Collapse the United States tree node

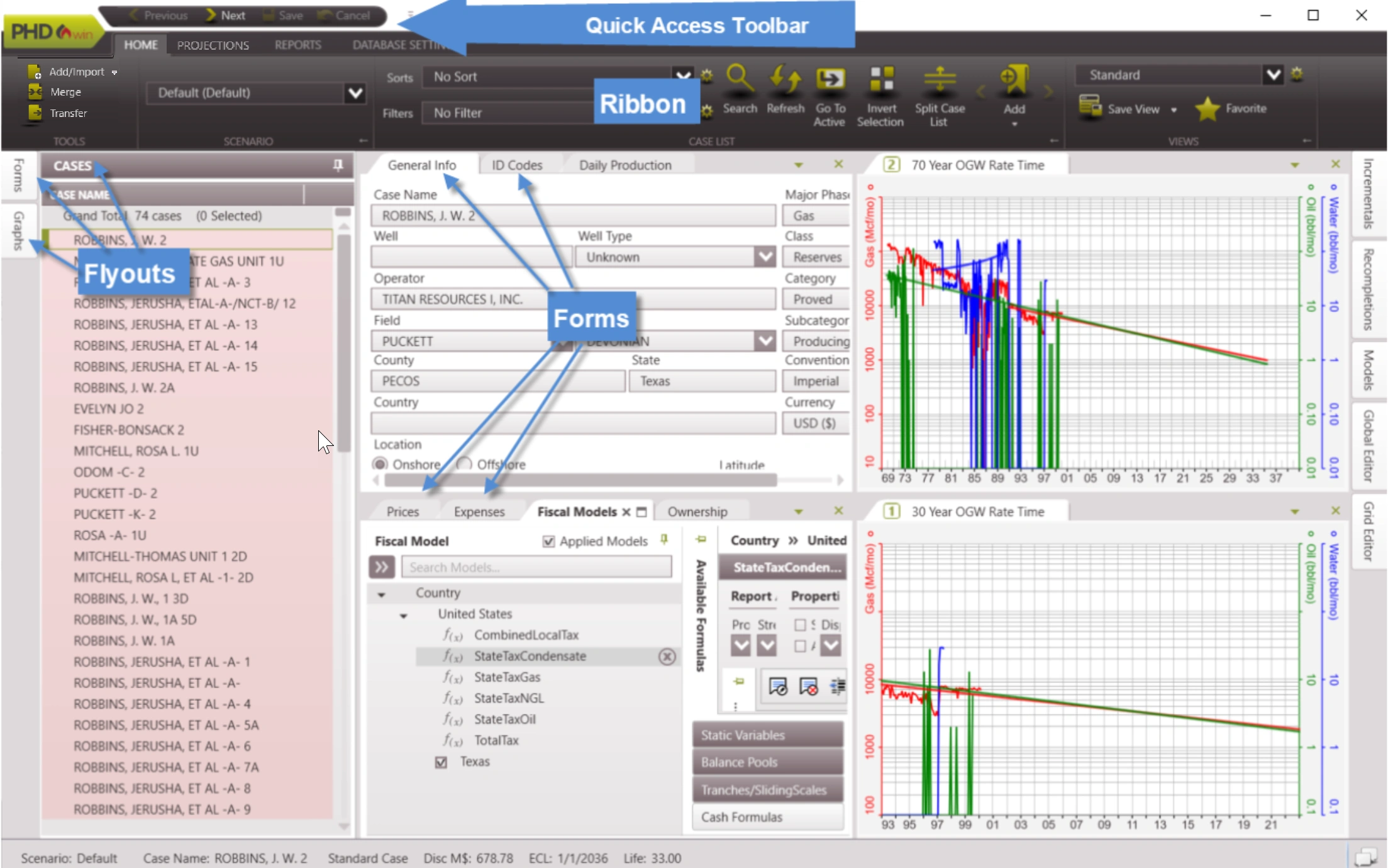(x=404, y=615)
